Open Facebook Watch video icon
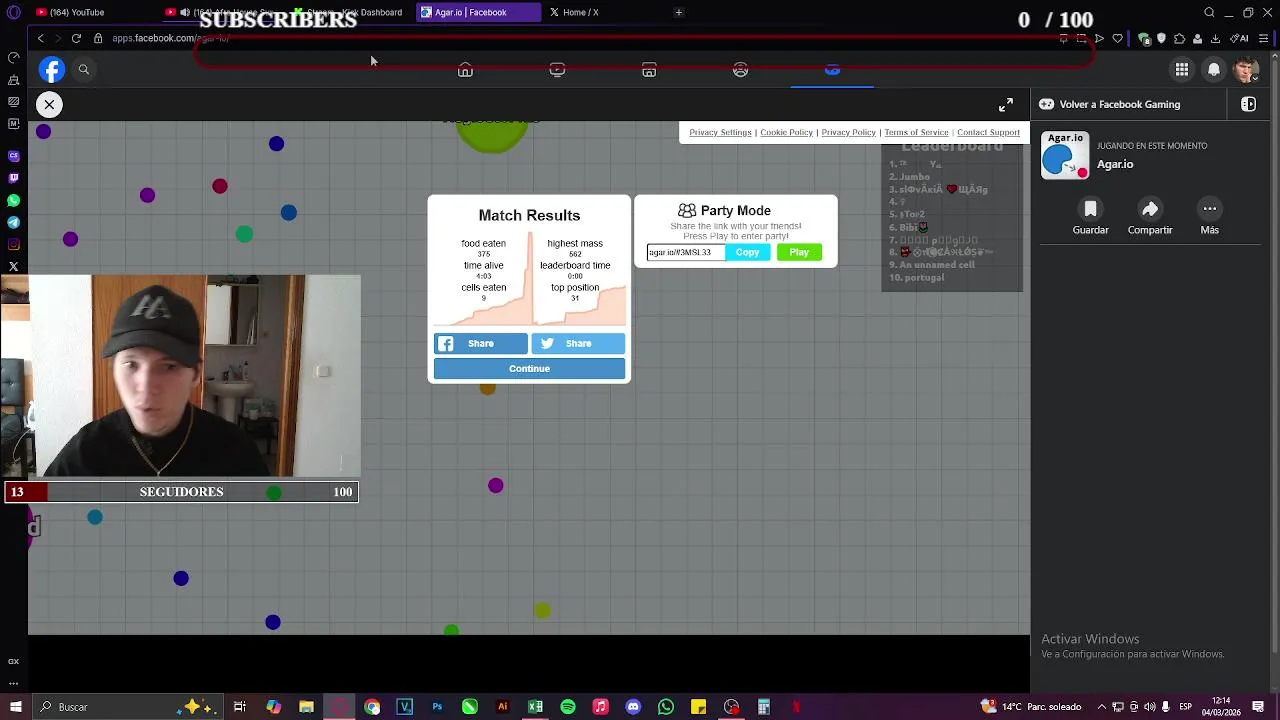1280x720 pixels. pos(557,70)
